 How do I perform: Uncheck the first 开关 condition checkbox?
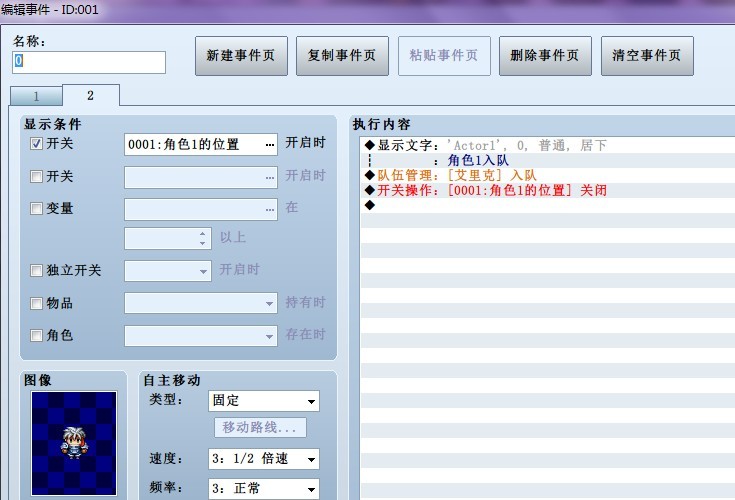coord(36,143)
